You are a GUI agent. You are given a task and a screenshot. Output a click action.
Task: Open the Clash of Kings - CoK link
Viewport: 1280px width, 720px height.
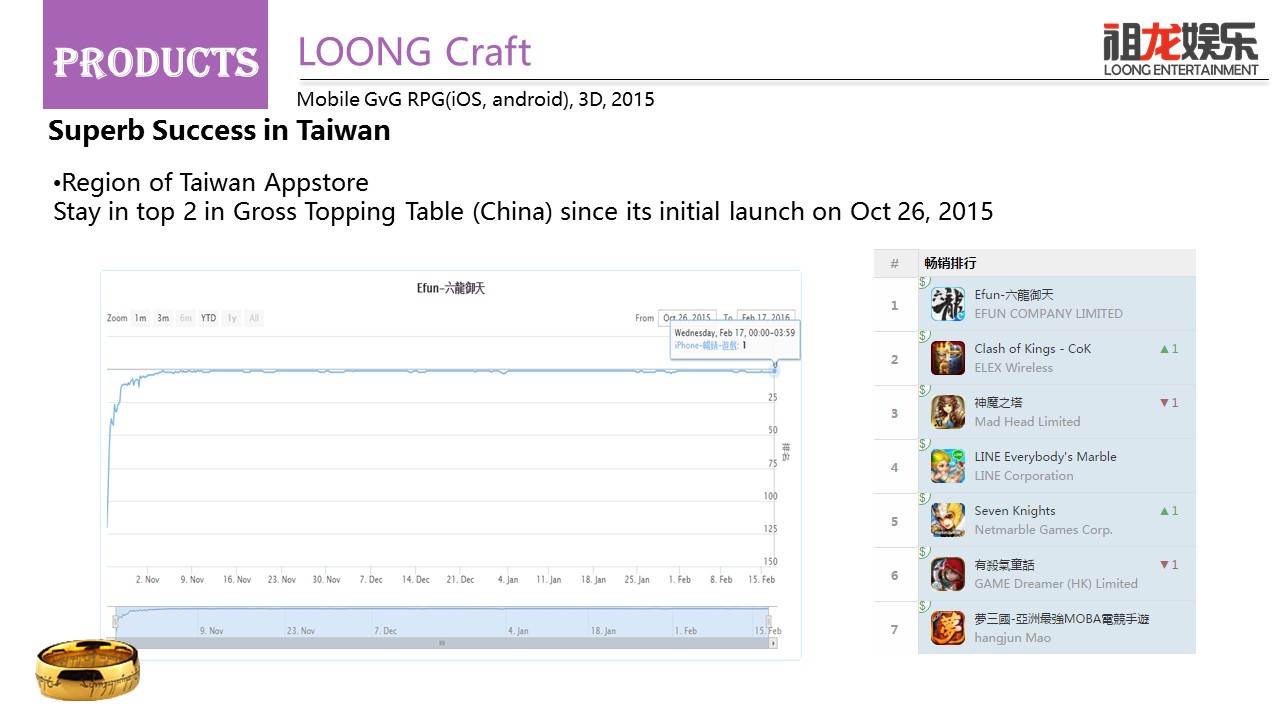(1033, 349)
